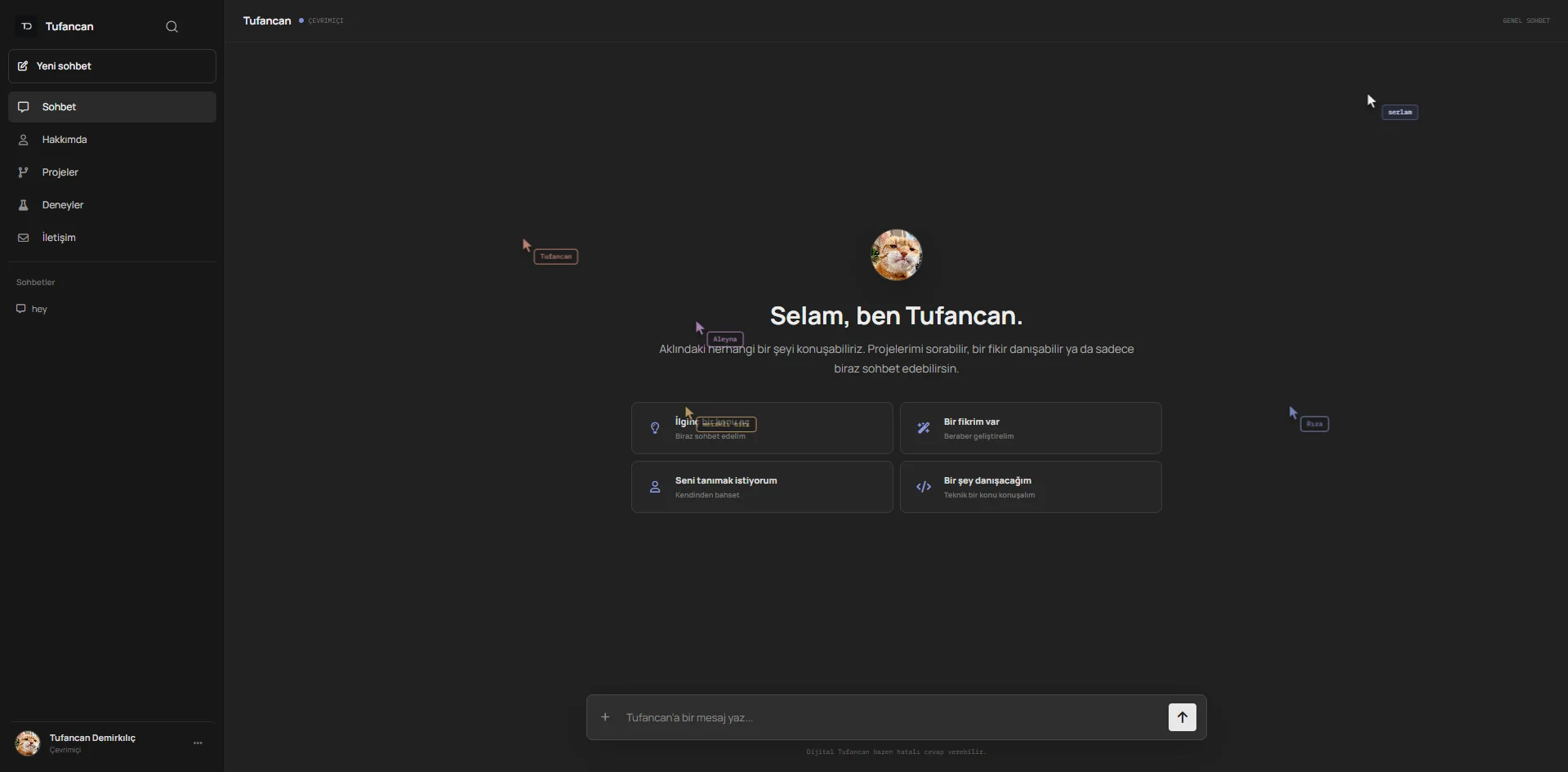Click the person icon beside Hakkımda
This screenshot has width=1568, height=772.
(24, 140)
